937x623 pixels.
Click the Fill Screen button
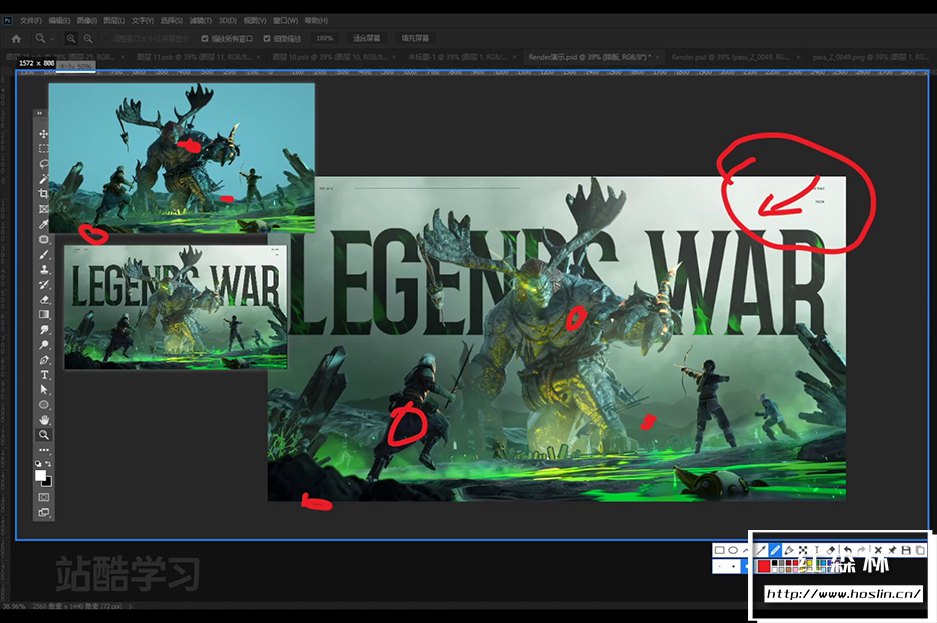(x=415, y=38)
